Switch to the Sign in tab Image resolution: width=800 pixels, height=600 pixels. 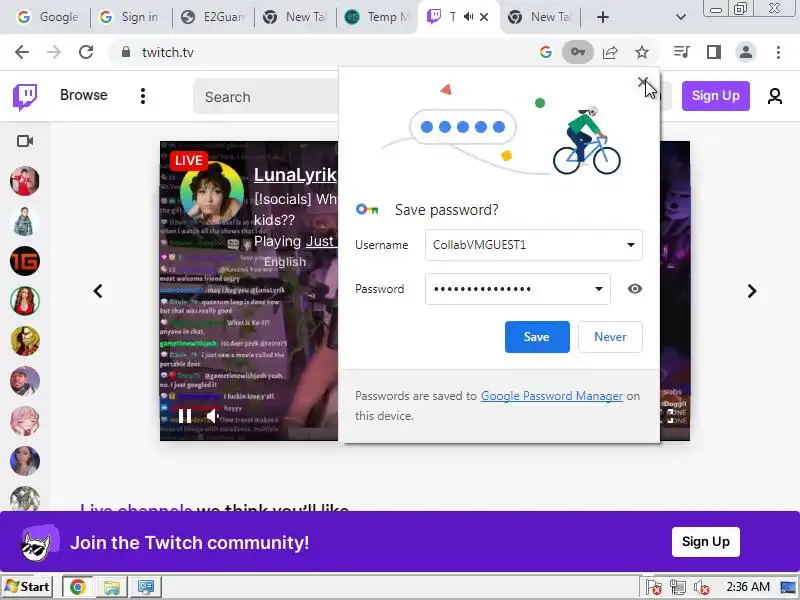click(x=129, y=17)
